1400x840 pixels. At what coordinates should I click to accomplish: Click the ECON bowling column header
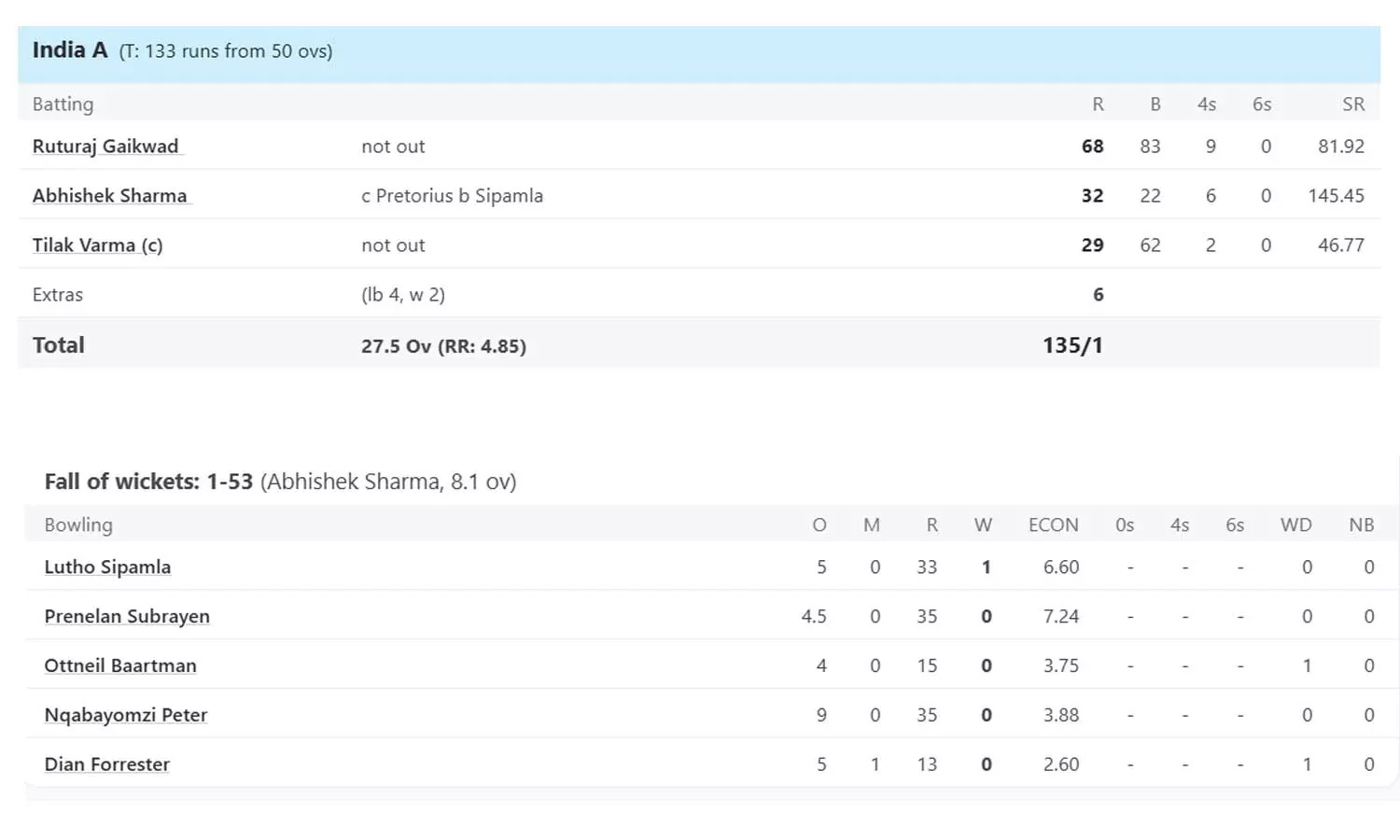pyautogui.click(x=1053, y=525)
